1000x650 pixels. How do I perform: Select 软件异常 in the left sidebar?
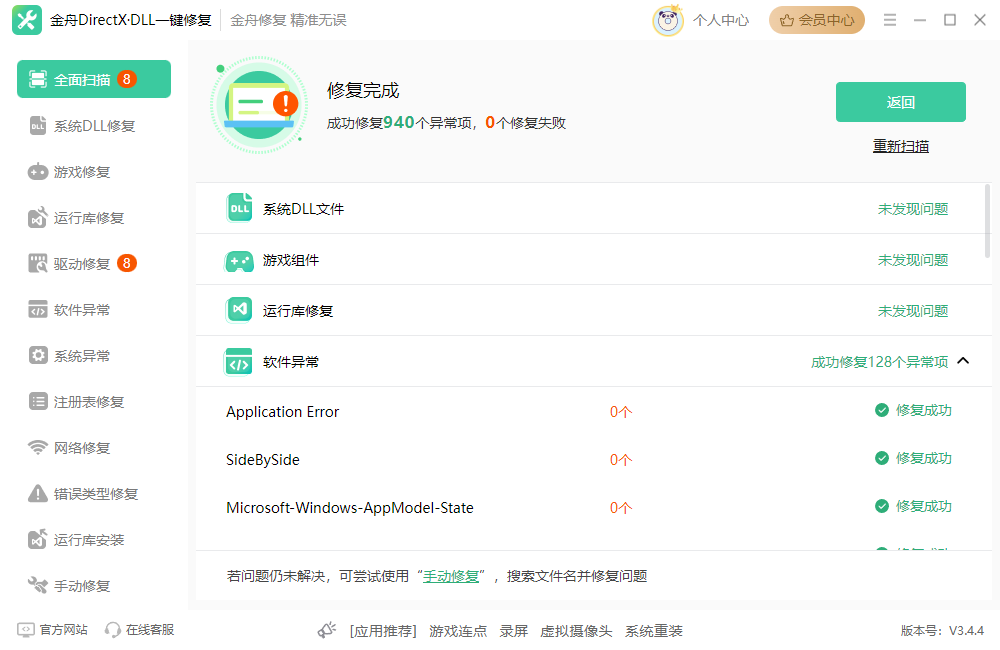(x=94, y=309)
